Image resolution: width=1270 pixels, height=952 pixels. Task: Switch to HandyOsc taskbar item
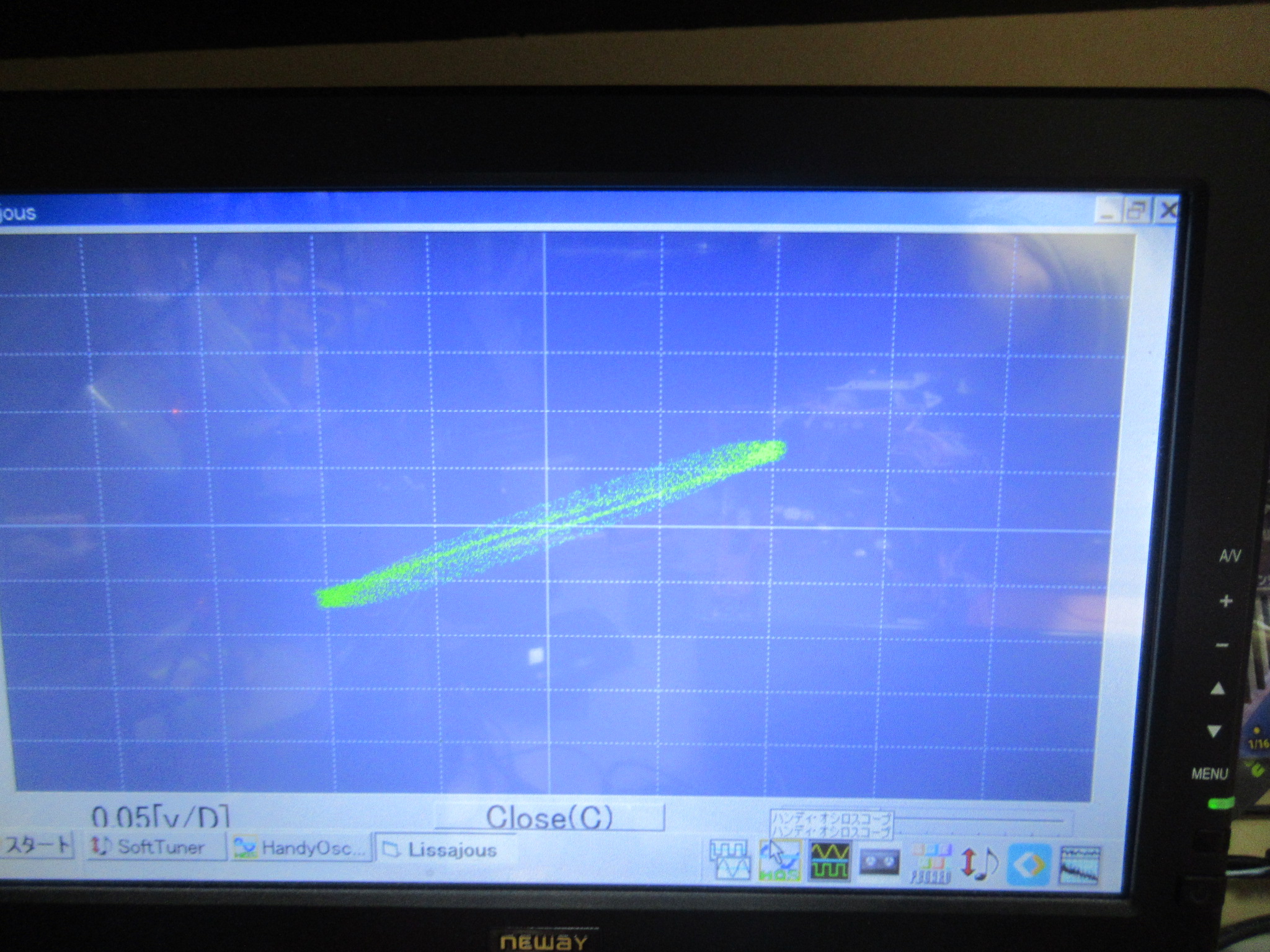[x=301, y=848]
